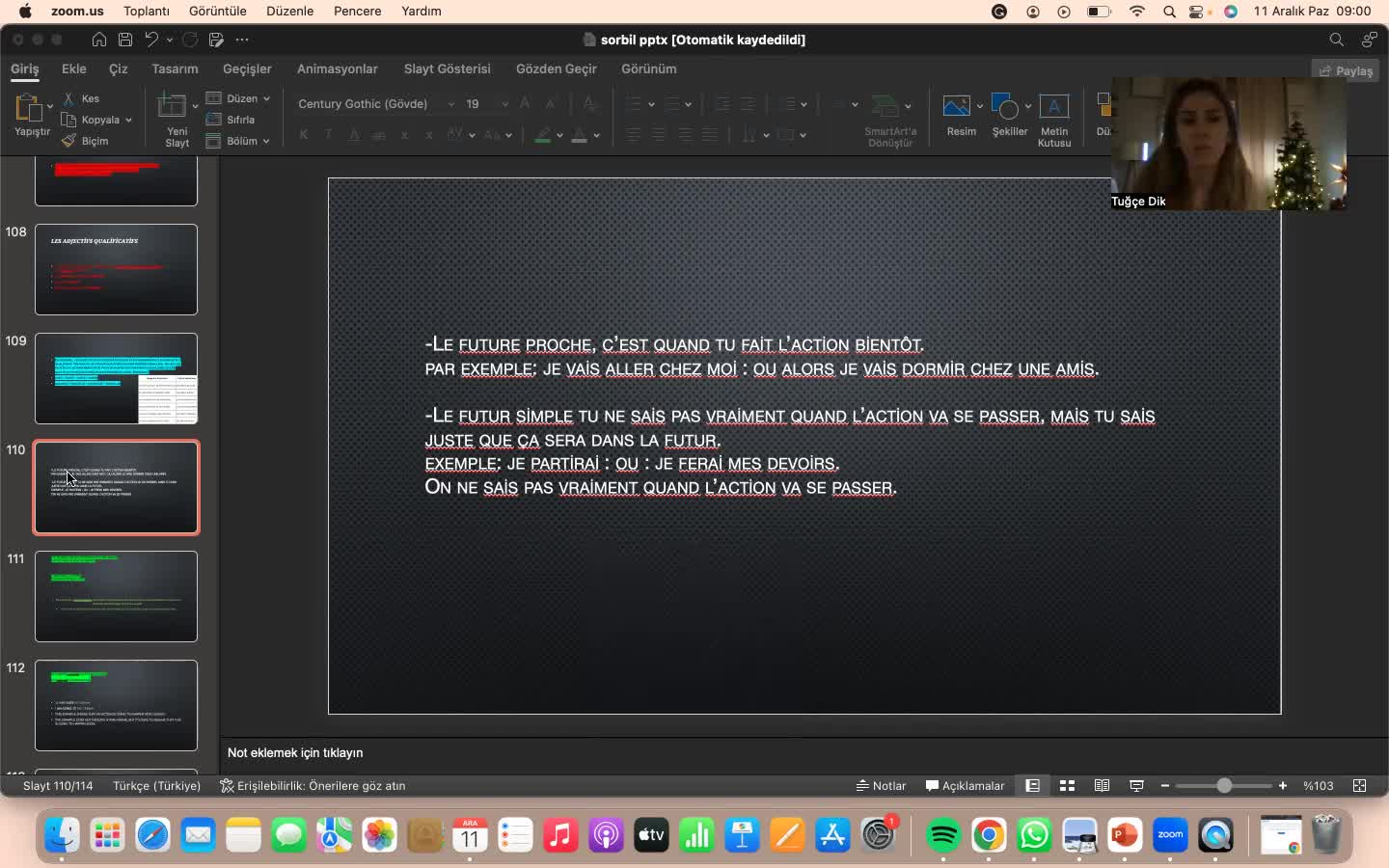Open Toplantı menu in menu bar
This screenshot has height=868, width=1389.
tap(147, 12)
